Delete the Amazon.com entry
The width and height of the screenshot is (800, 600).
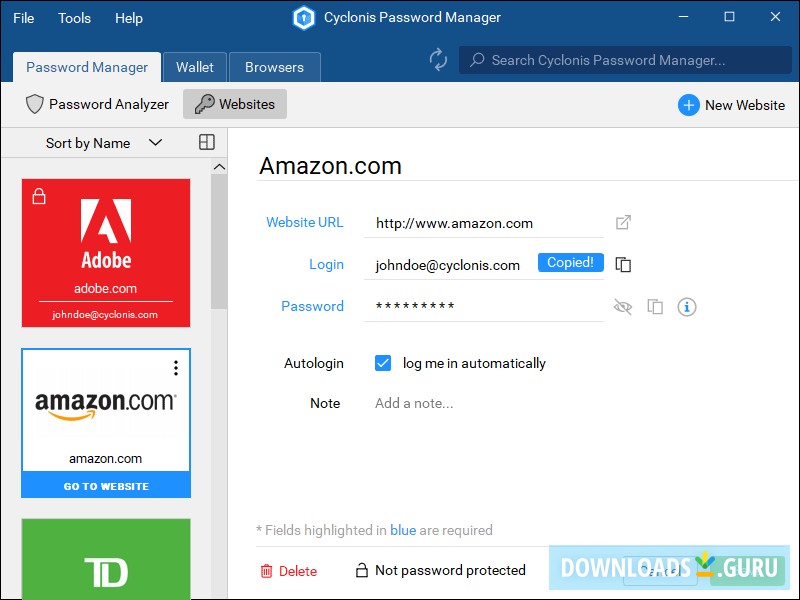289,570
